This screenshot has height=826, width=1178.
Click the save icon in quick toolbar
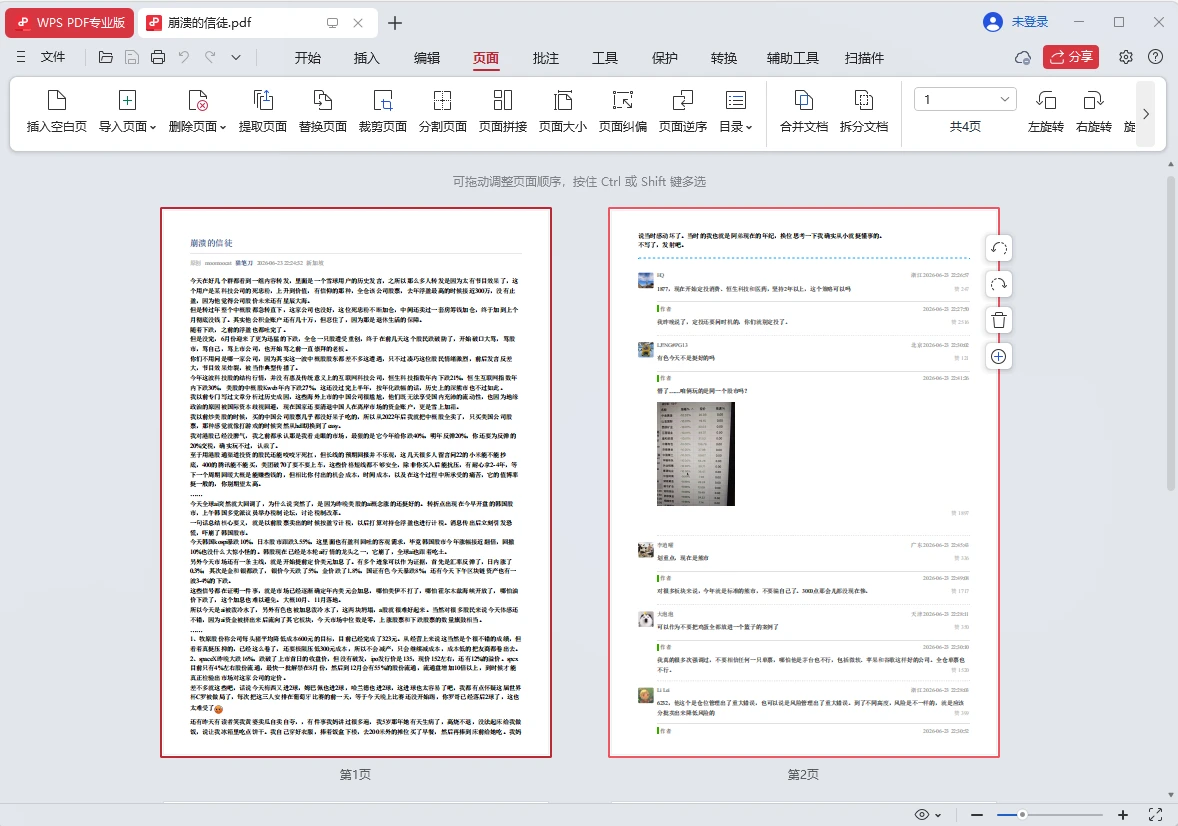coord(131,57)
